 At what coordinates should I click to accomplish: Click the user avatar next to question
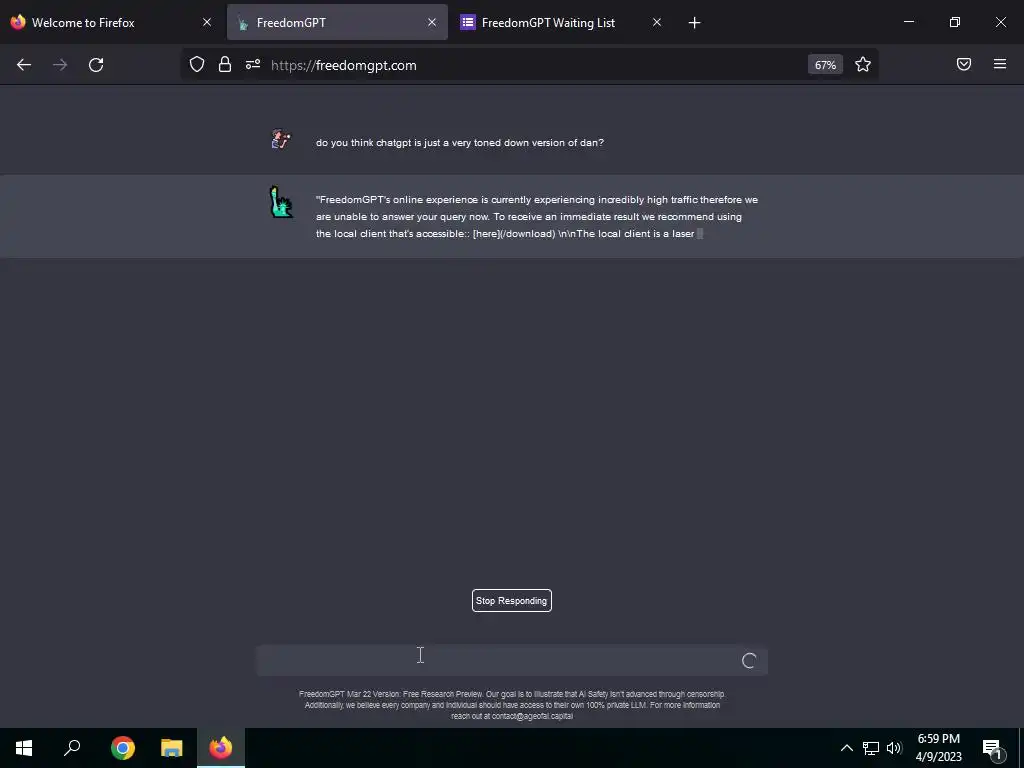pos(281,139)
